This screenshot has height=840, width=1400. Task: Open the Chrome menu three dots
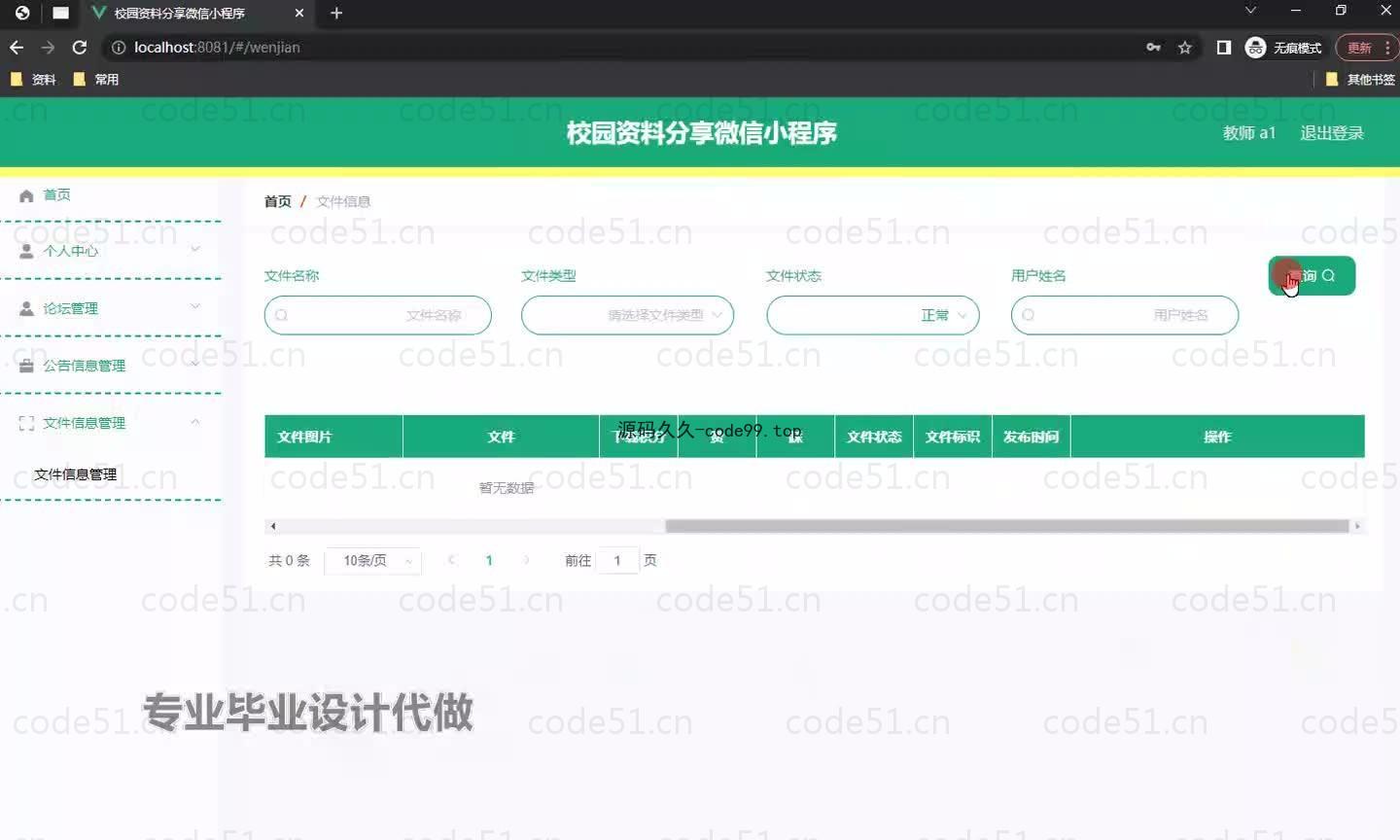[1387, 47]
